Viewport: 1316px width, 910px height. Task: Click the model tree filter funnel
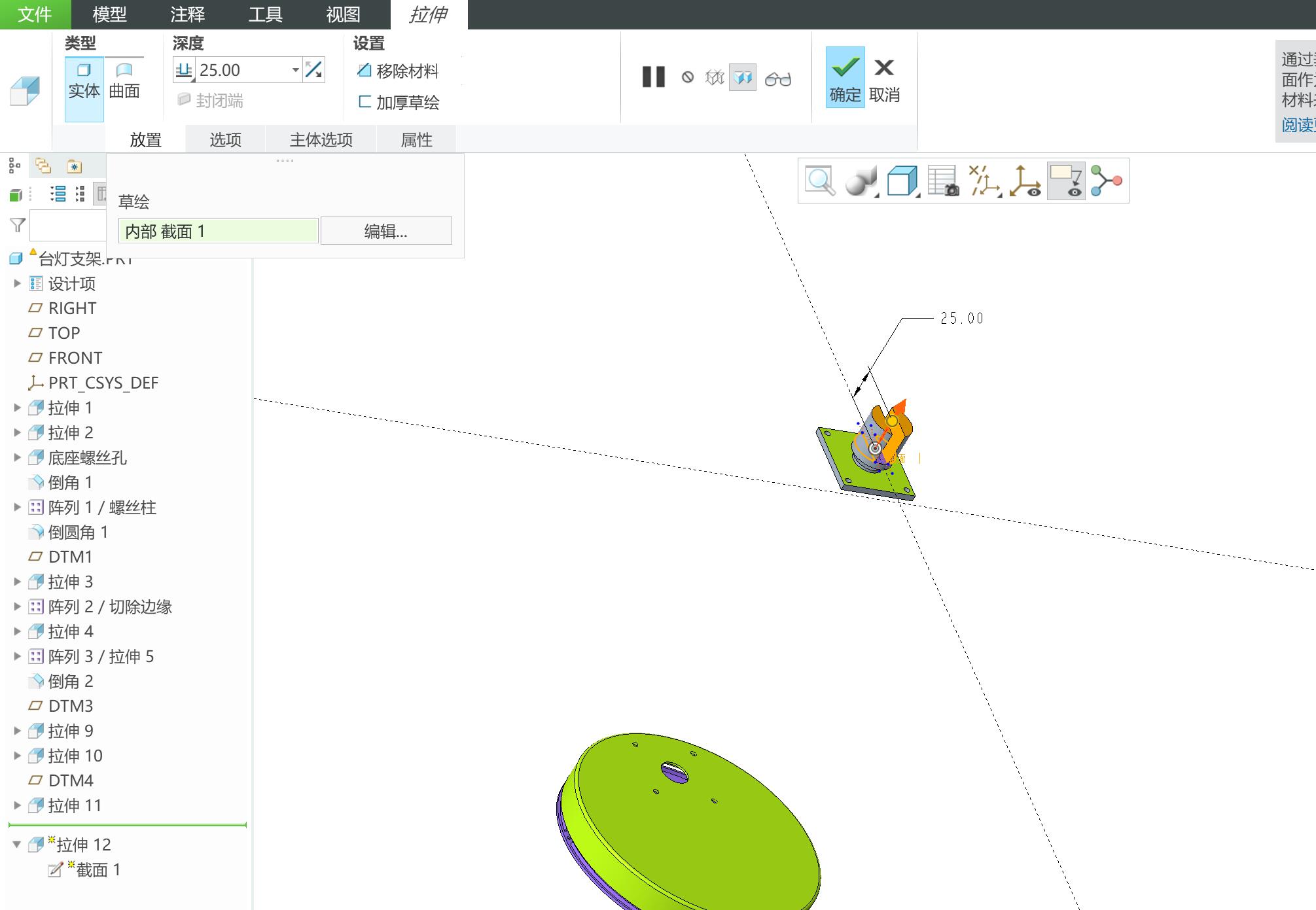pos(18,225)
